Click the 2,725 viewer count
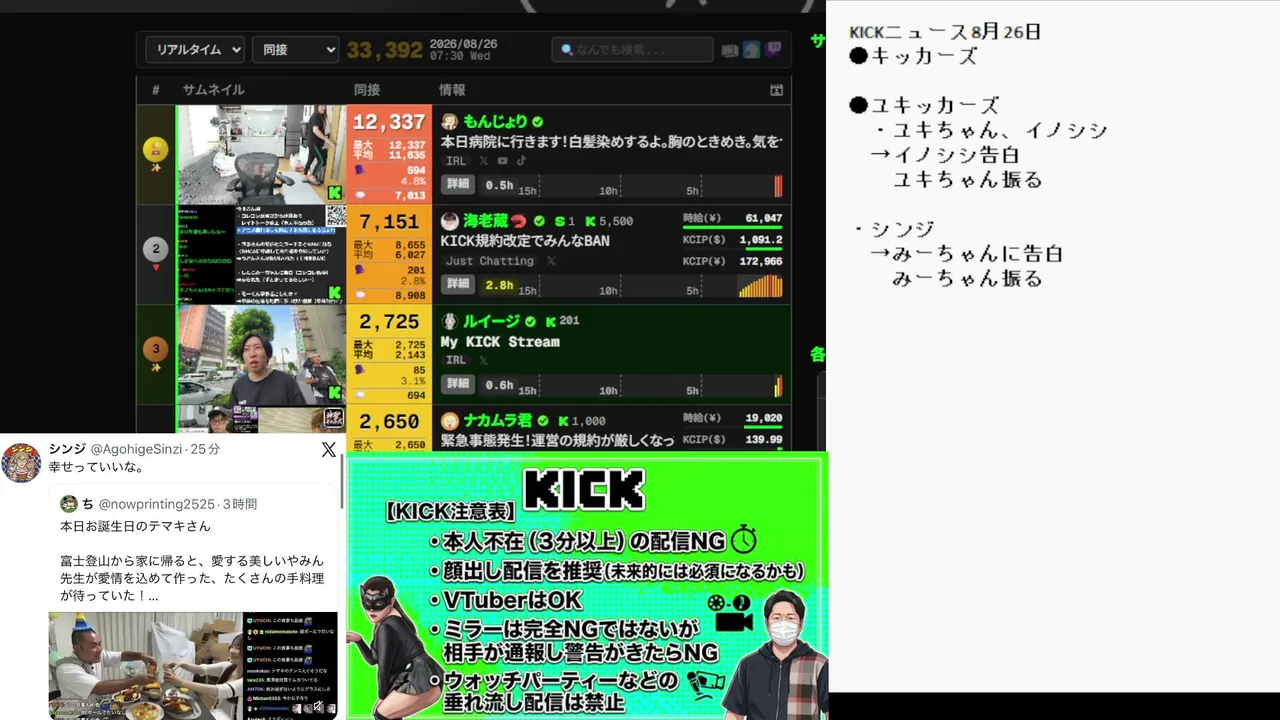Viewport: 1280px width, 720px height. [389, 322]
